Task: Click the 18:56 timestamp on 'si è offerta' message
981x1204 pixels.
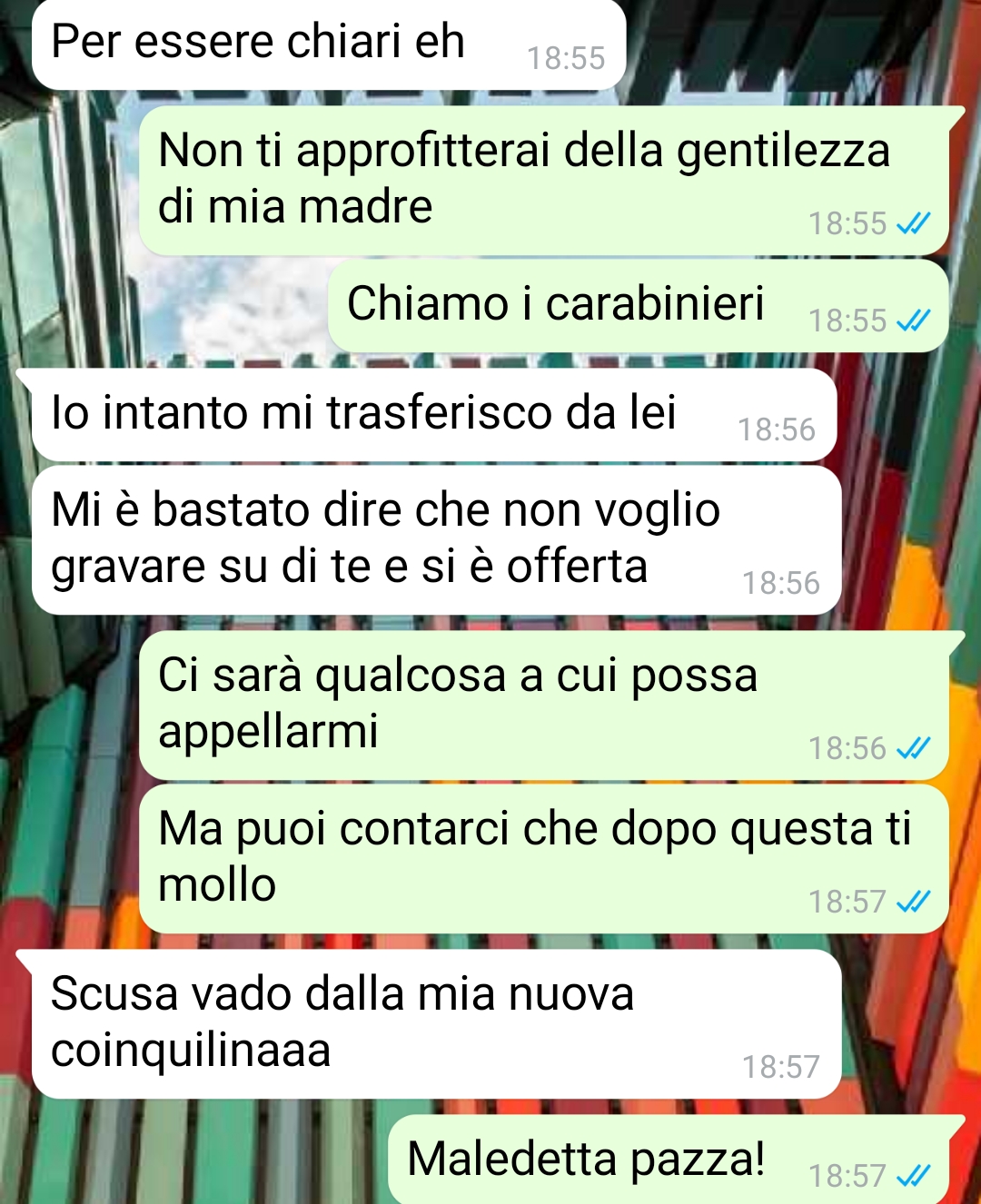Action: (781, 583)
